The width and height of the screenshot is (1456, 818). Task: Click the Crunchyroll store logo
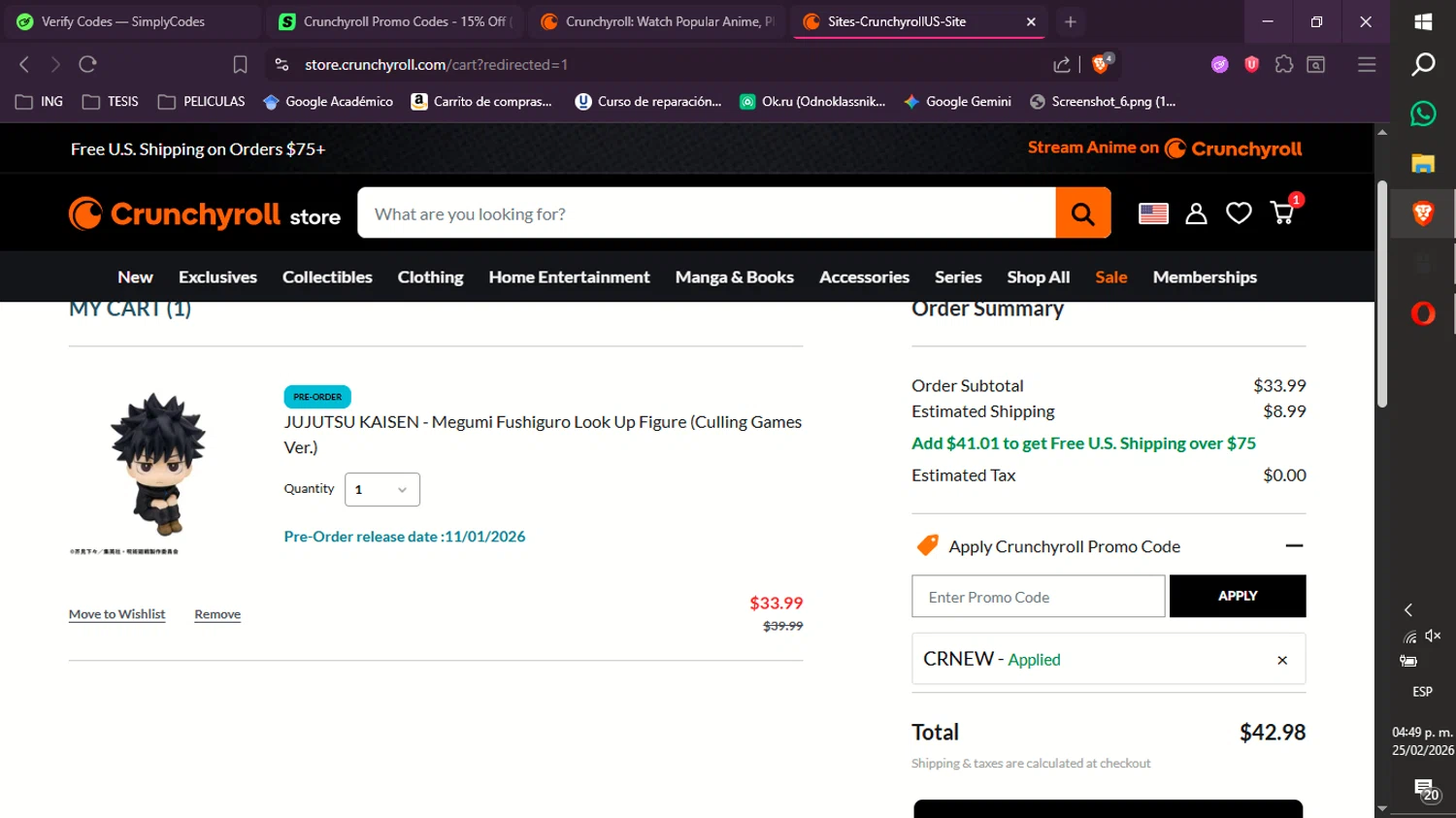[x=205, y=214]
